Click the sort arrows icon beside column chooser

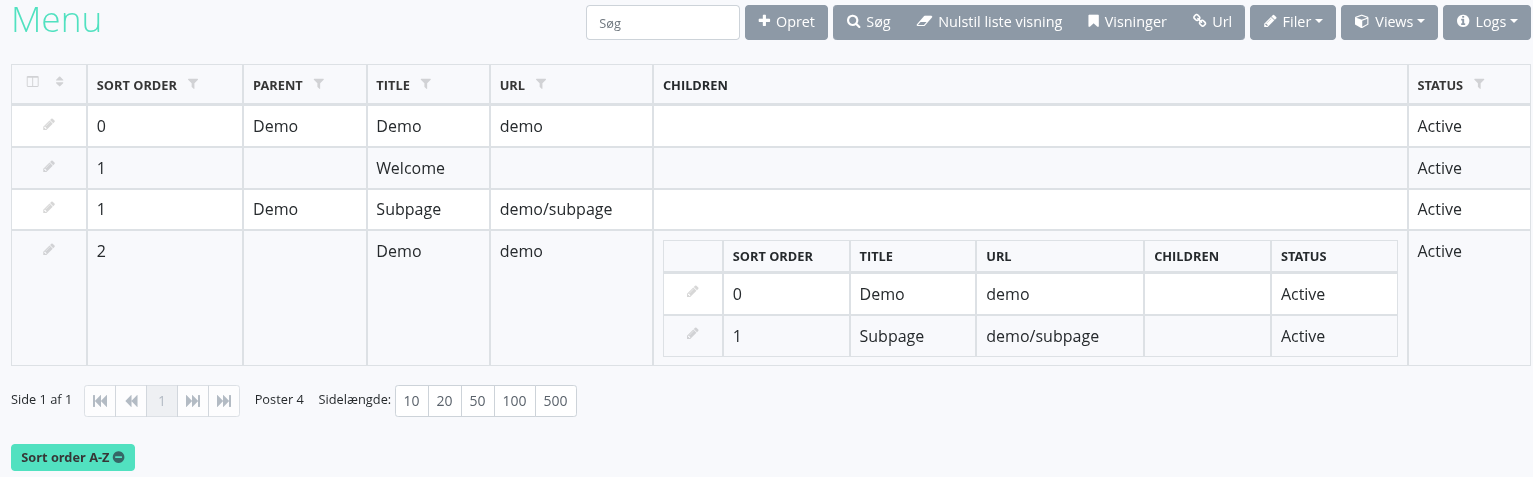pyautogui.click(x=60, y=82)
